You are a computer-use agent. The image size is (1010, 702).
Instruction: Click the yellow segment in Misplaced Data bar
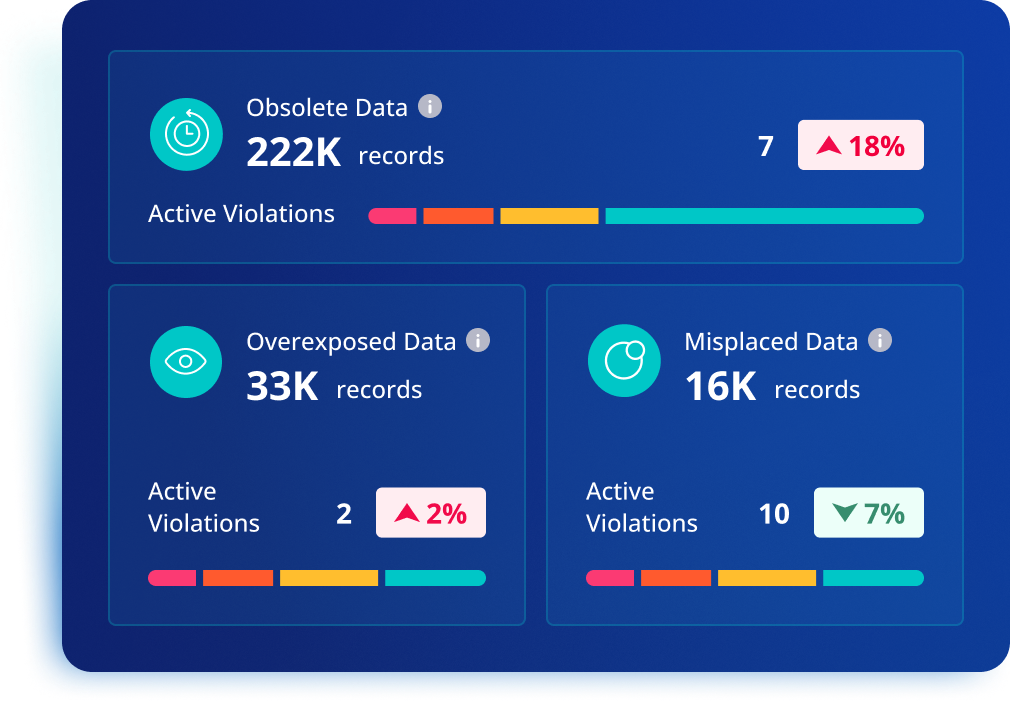(767, 578)
